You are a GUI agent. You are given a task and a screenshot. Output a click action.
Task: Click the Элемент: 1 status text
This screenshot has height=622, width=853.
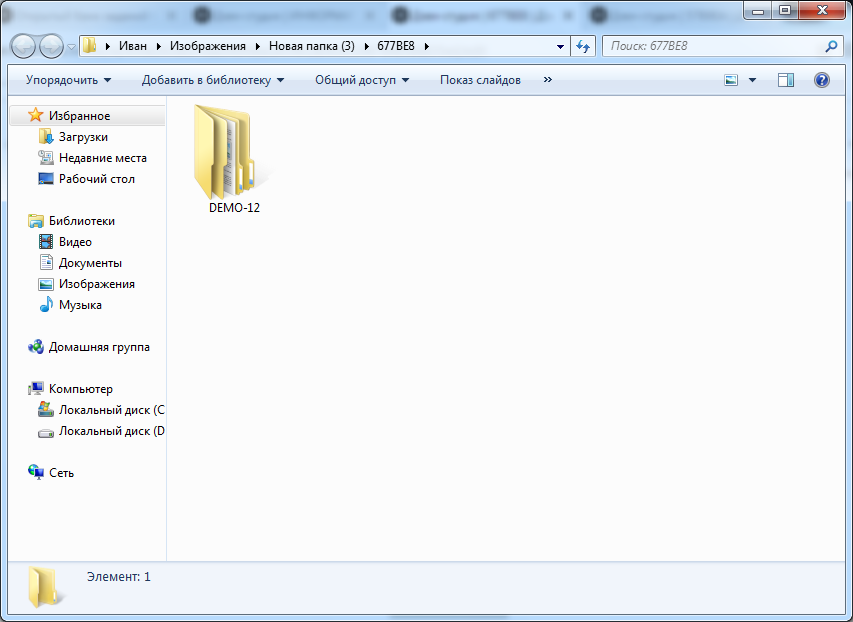point(119,577)
